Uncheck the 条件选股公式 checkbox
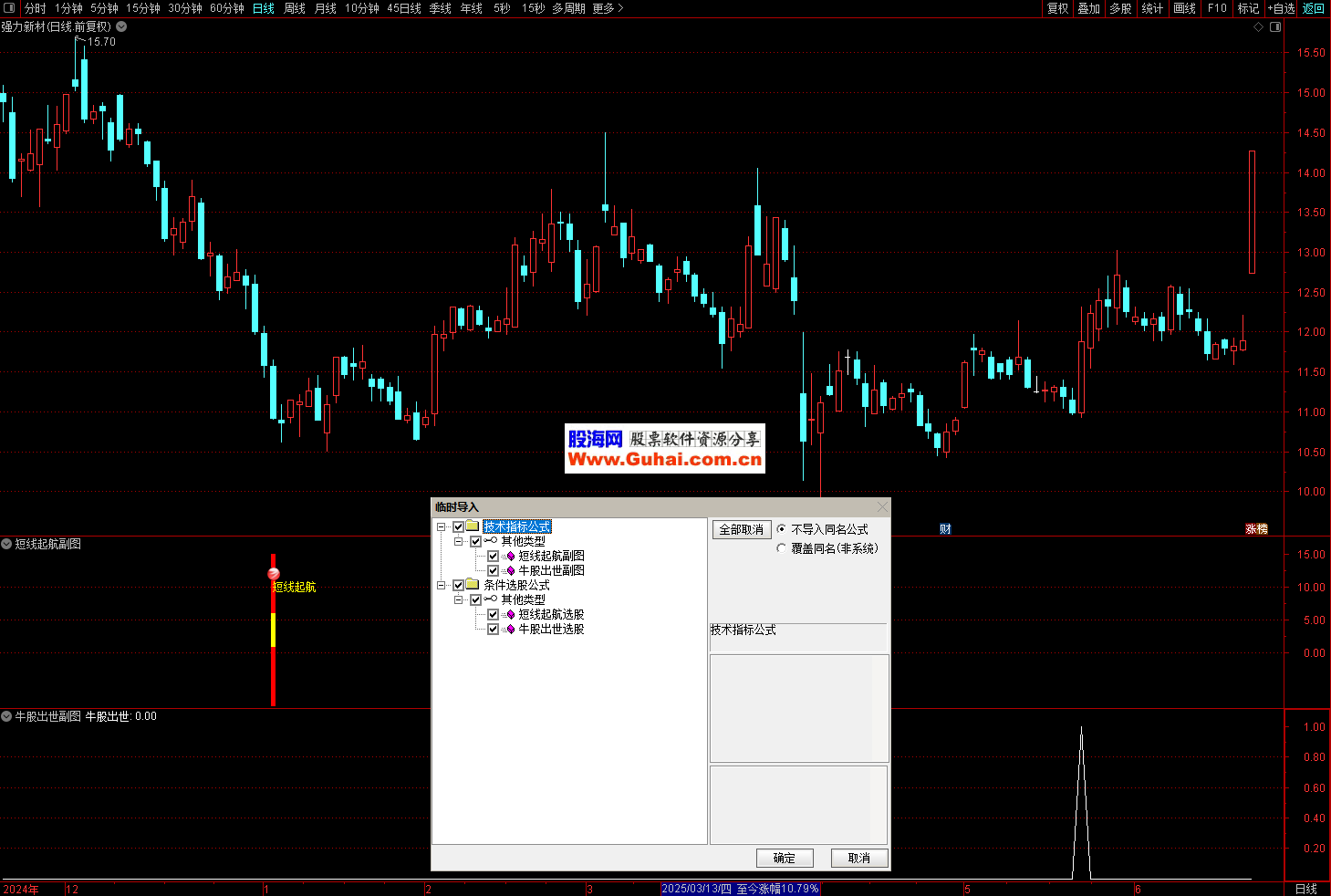 tap(458, 585)
